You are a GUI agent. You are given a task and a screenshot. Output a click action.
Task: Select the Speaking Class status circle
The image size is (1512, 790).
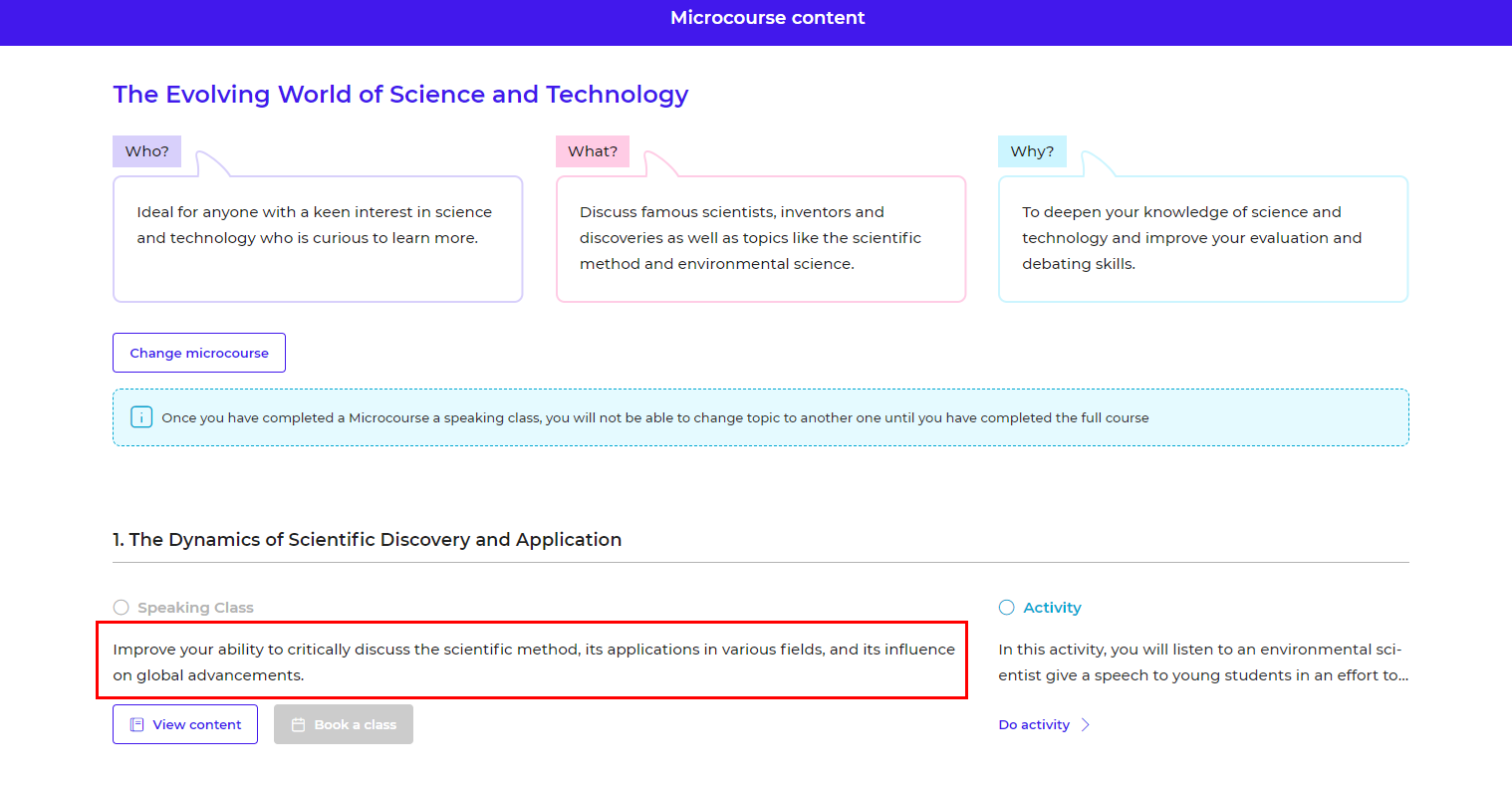point(121,607)
